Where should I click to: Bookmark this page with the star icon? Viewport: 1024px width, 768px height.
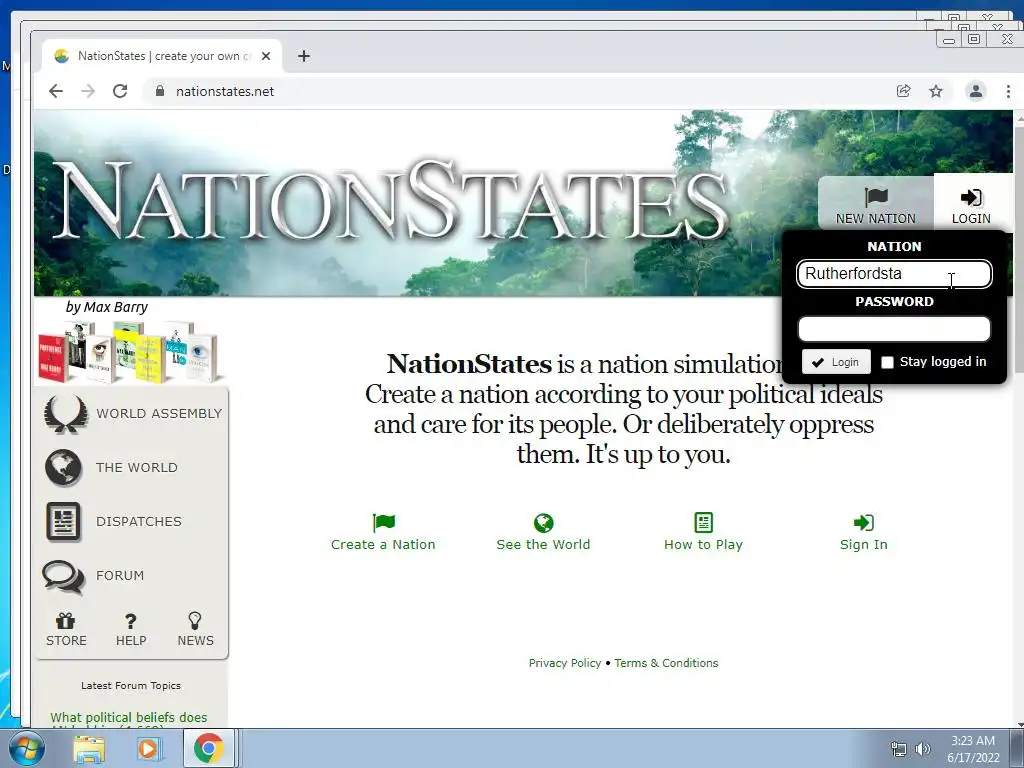pyautogui.click(x=936, y=91)
